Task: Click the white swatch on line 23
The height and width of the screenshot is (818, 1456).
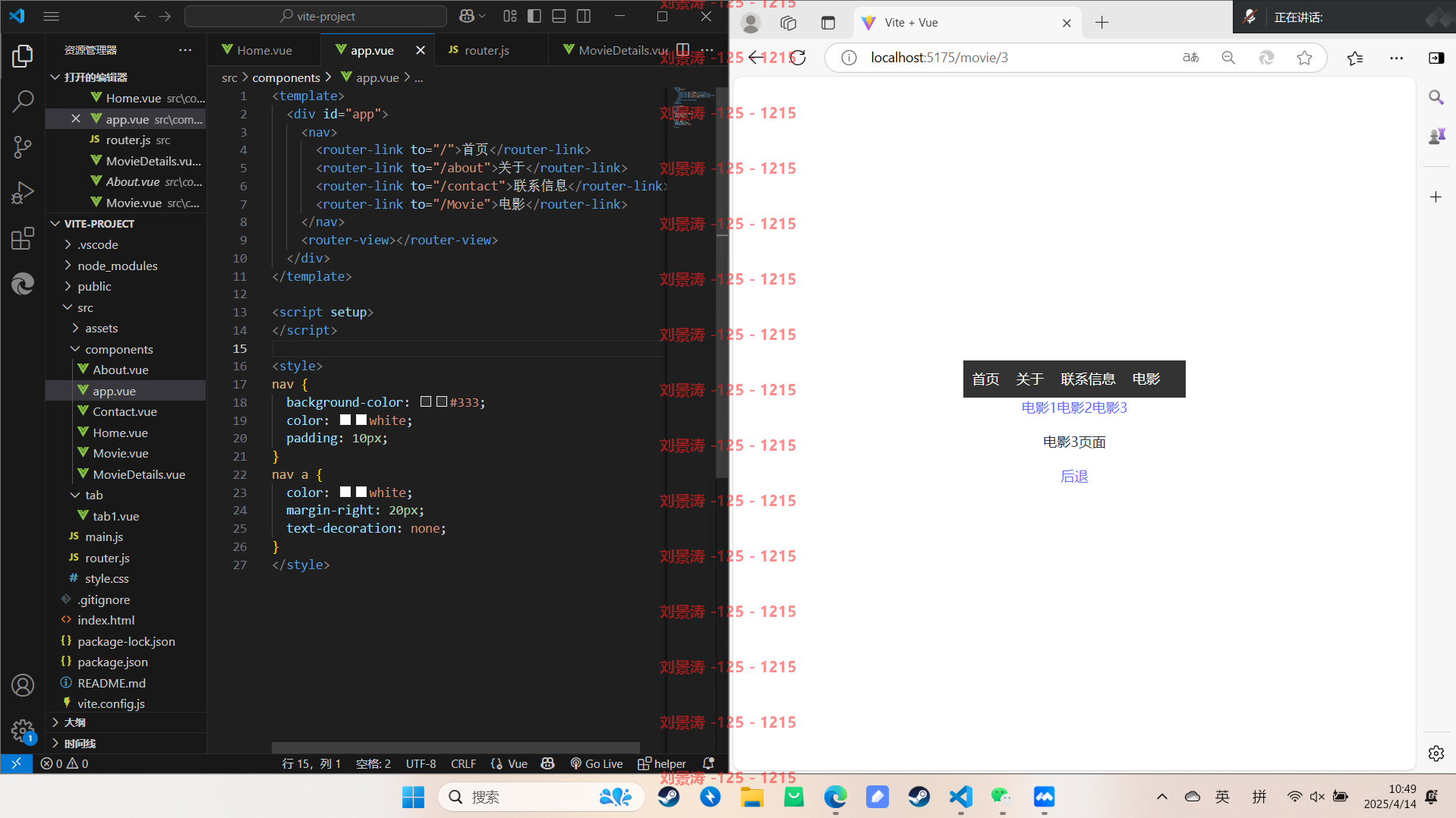Action: click(x=361, y=492)
